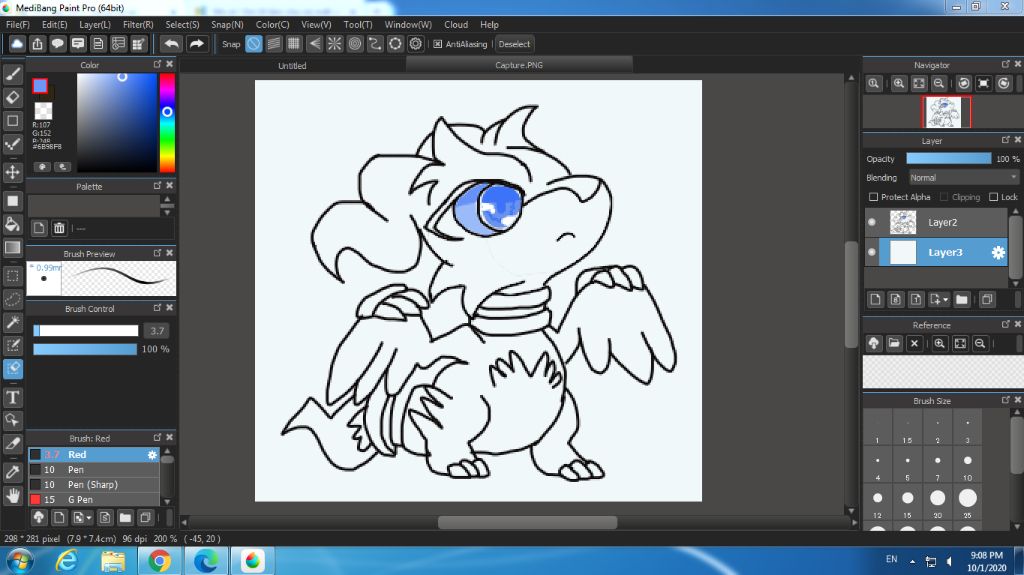Select the Brush tool in left toolbar
The height and width of the screenshot is (575, 1024).
[x=12, y=74]
